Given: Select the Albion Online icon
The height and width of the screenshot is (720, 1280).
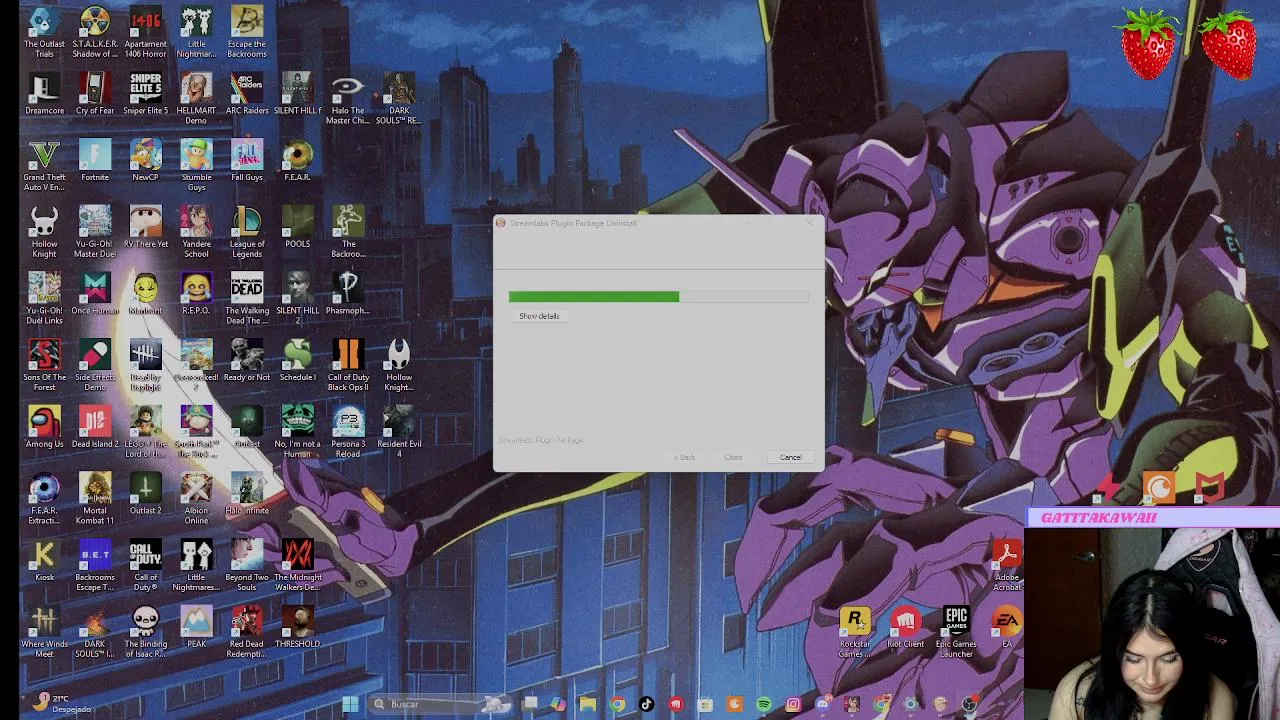Looking at the screenshot, I should (196, 499).
